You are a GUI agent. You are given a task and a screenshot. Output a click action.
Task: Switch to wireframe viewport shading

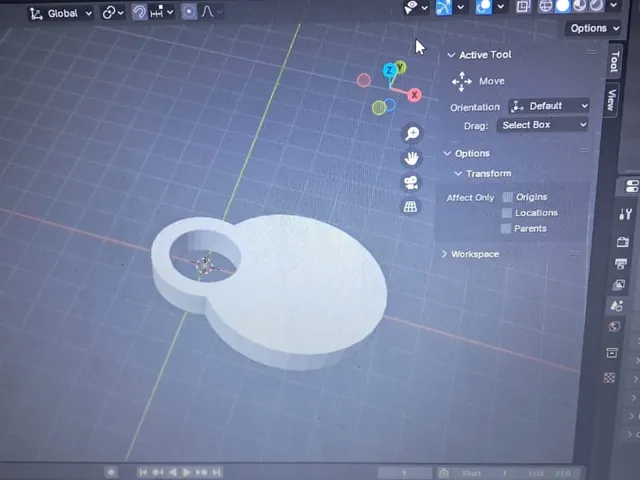click(546, 6)
